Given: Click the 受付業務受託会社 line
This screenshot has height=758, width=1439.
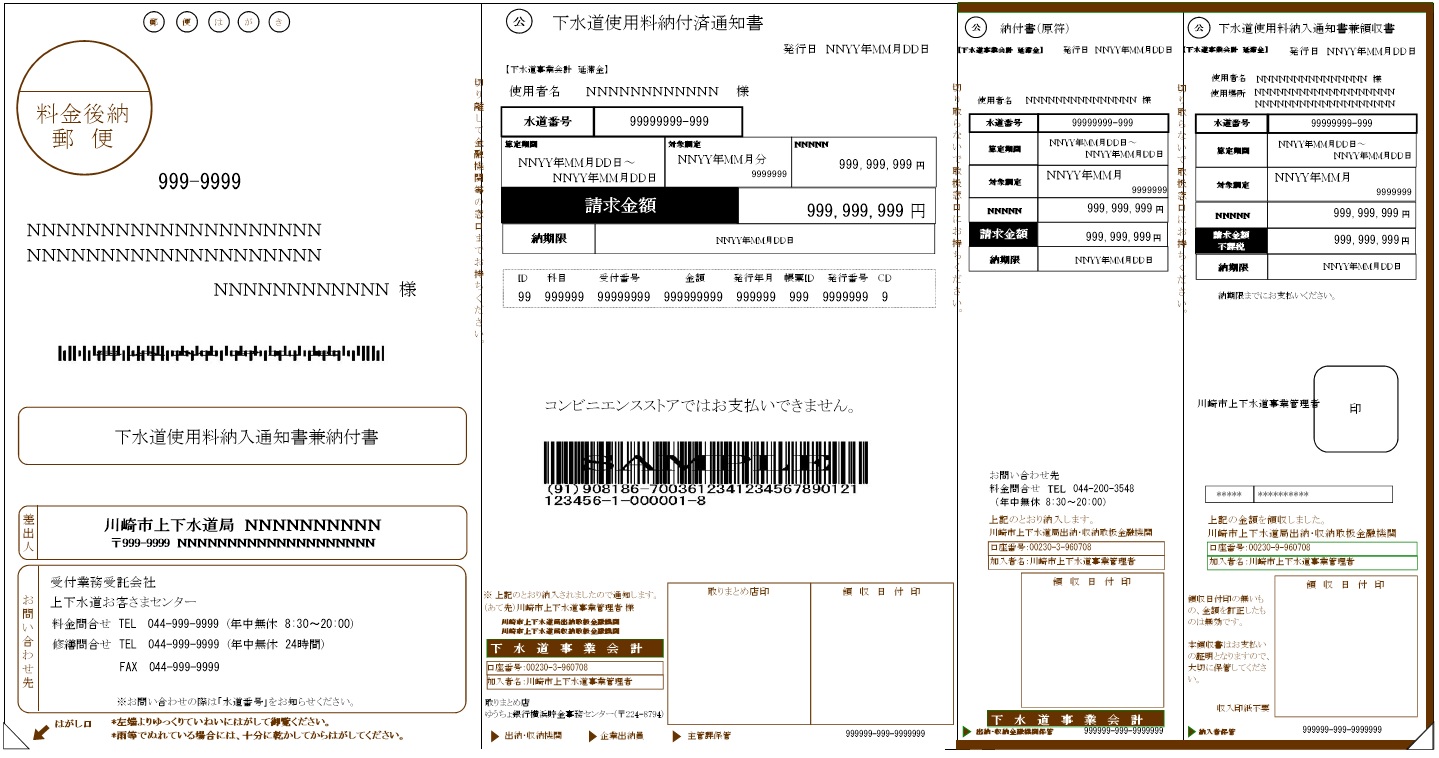Looking at the screenshot, I should (x=103, y=582).
